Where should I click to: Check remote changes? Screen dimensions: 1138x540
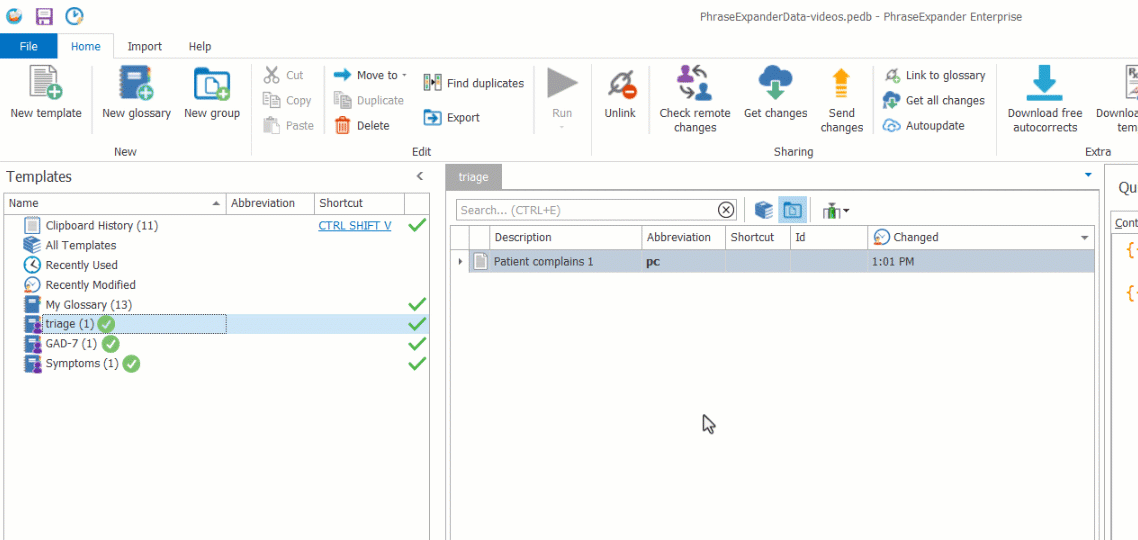click(x=695, y=99)
